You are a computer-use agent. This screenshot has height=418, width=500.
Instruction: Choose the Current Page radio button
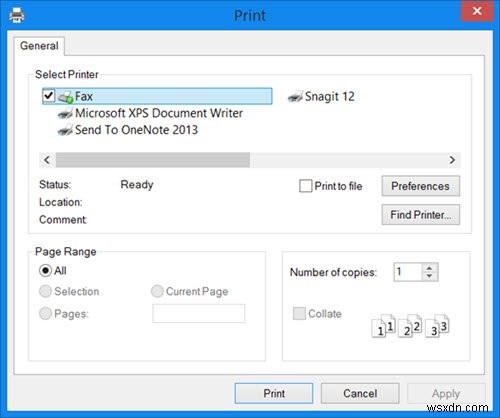[x=157, y=291]
